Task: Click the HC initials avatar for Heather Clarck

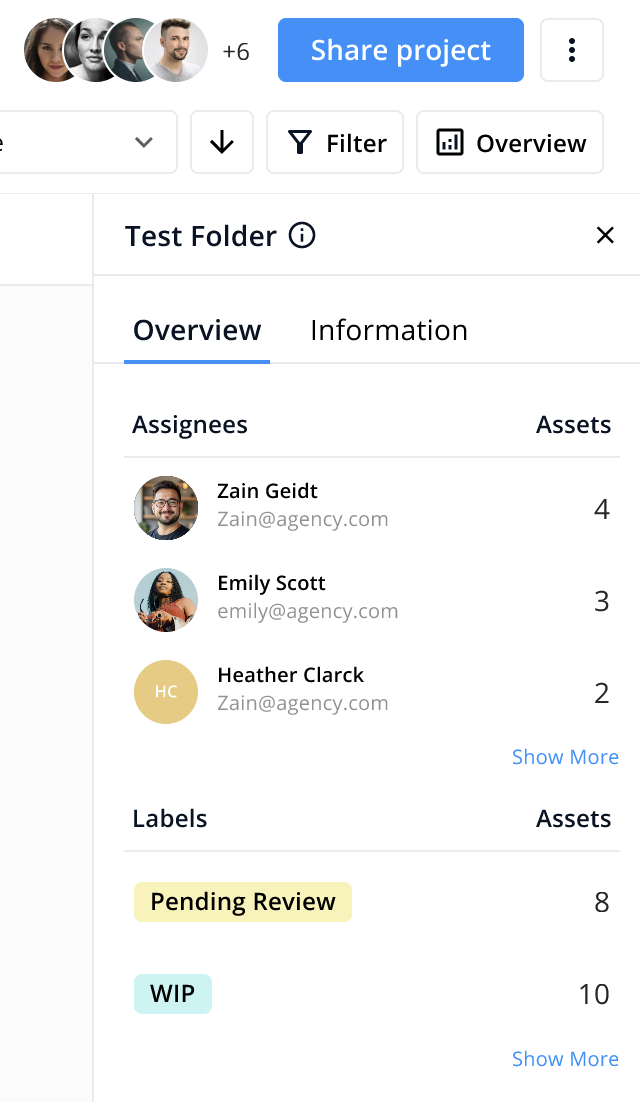Action: click(x=166, y=692)
